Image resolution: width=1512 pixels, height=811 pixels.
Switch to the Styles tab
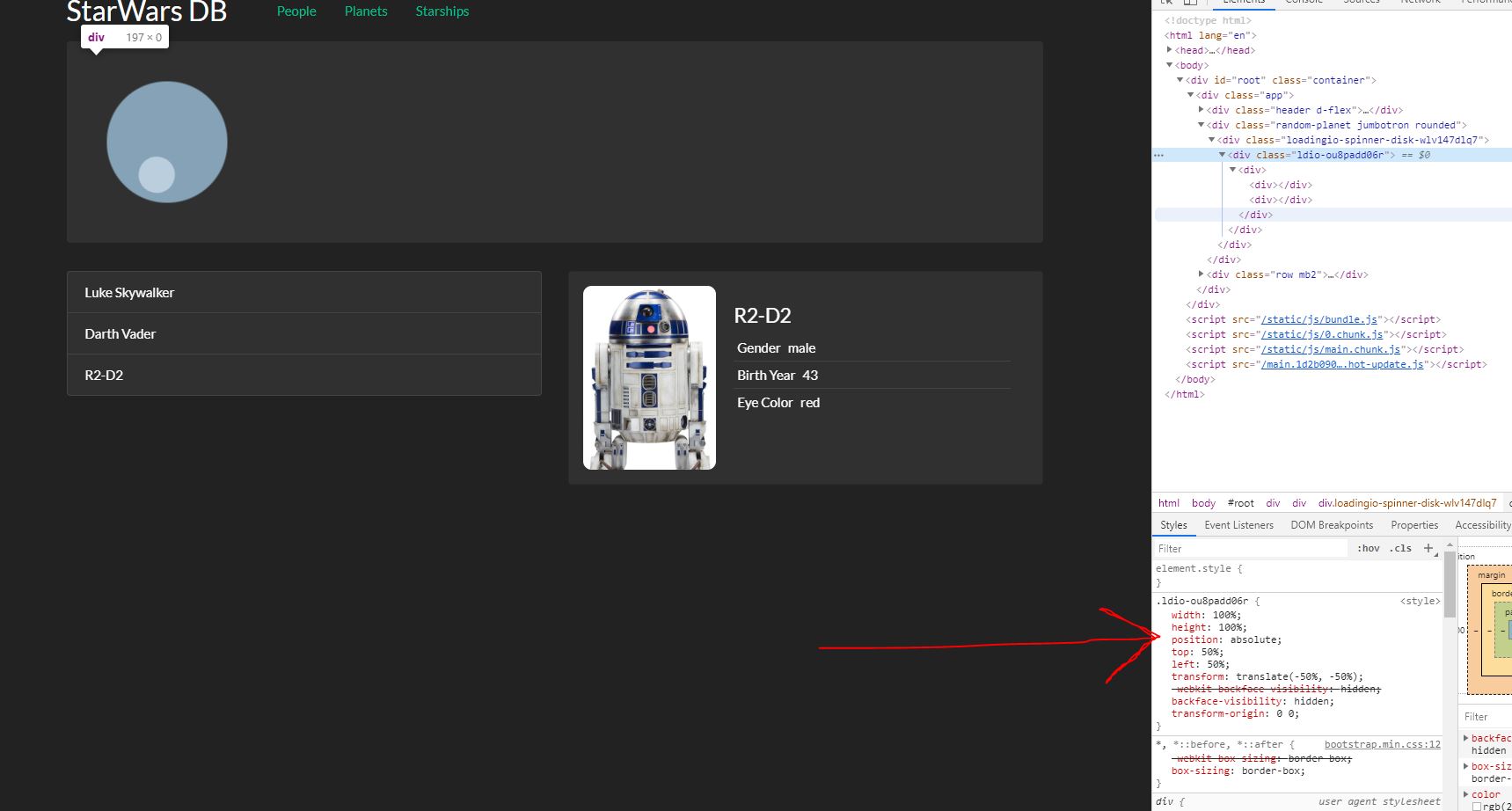point(1173,525)
